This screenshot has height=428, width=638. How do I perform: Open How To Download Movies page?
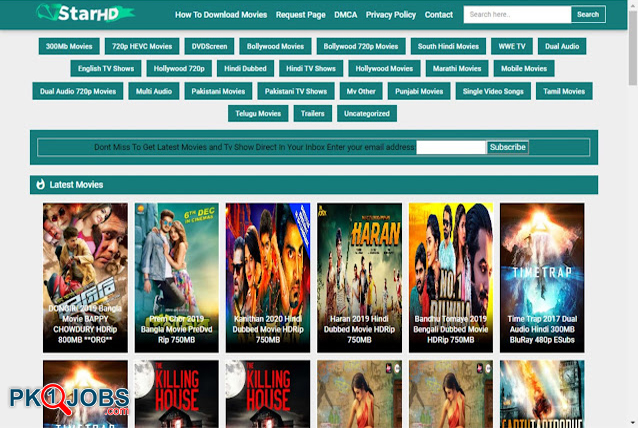pyautogui.click(x=221, y=15)
